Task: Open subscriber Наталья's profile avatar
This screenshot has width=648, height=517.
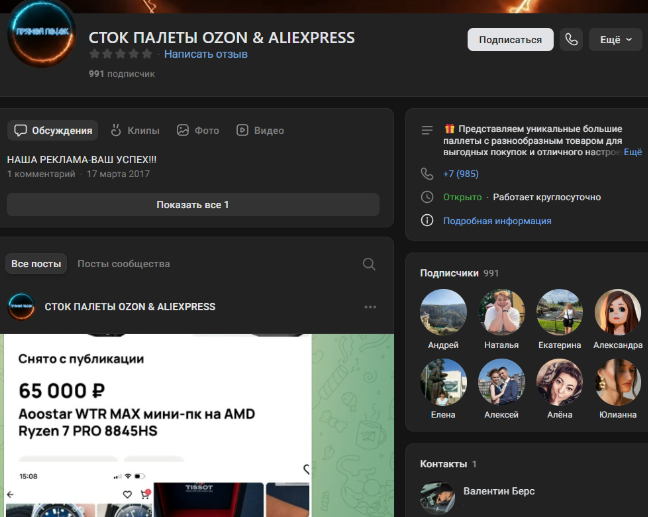Action: (x=501, y=312)
